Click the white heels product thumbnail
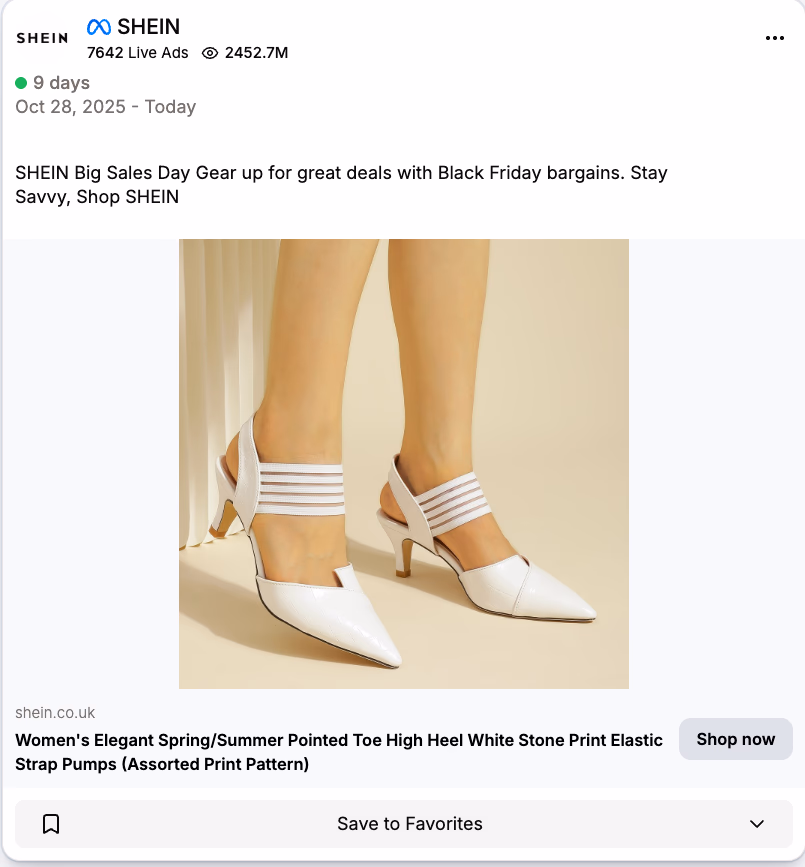 pyautogui.click(x=403, y=463)
